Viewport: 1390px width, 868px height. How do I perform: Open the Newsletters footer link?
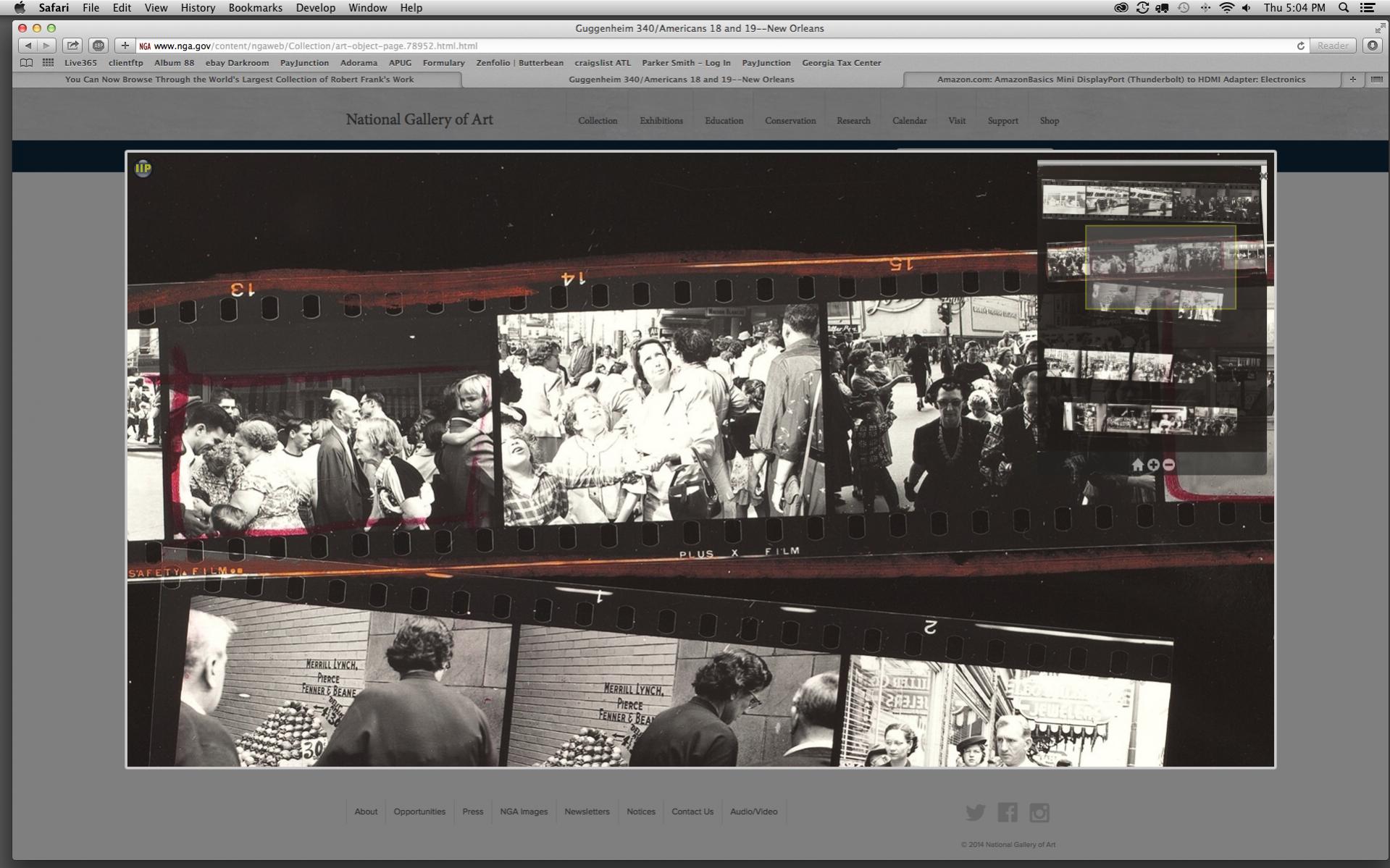587,812
